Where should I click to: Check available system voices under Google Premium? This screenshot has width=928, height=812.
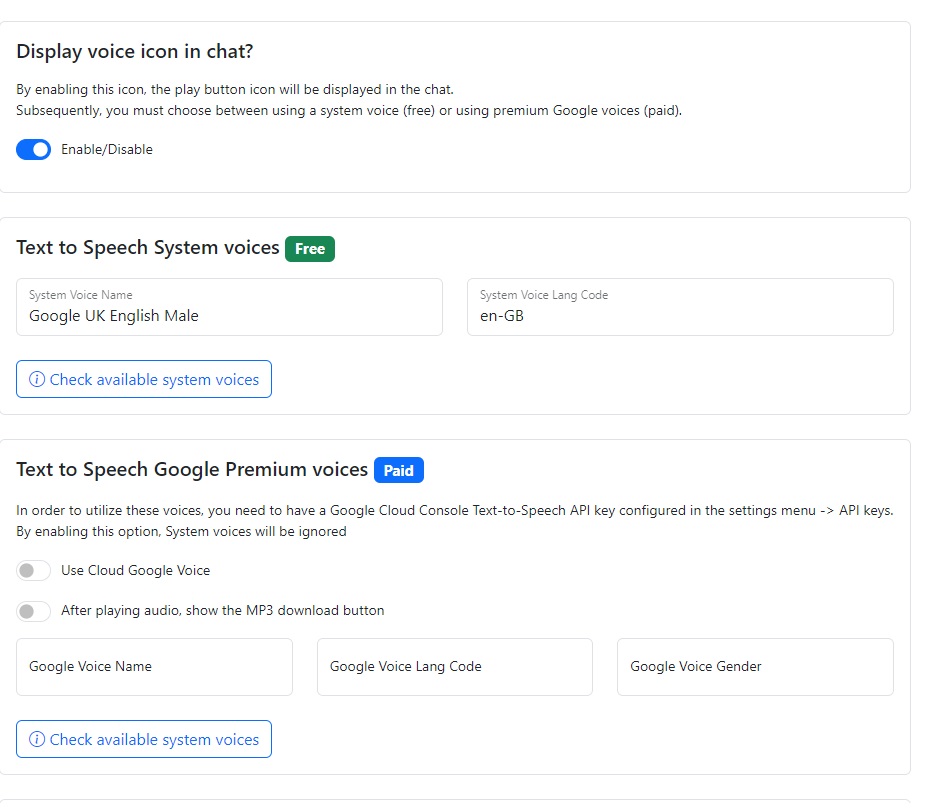[x=144, y=739]
